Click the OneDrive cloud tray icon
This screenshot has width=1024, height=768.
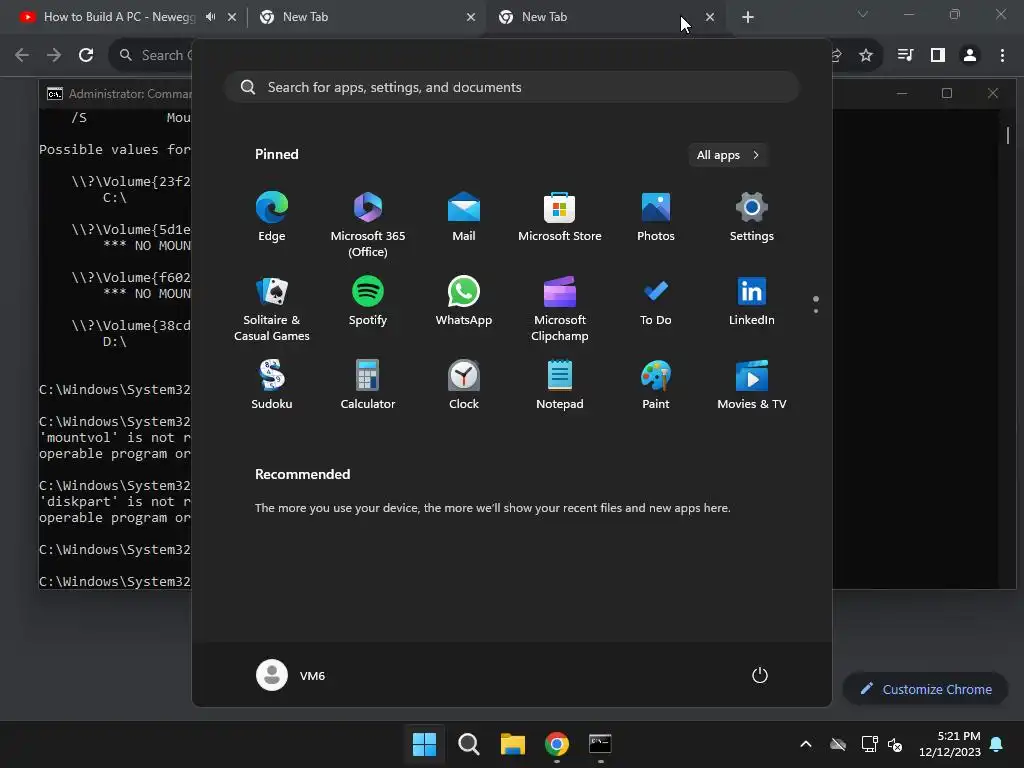coord(838,744)
